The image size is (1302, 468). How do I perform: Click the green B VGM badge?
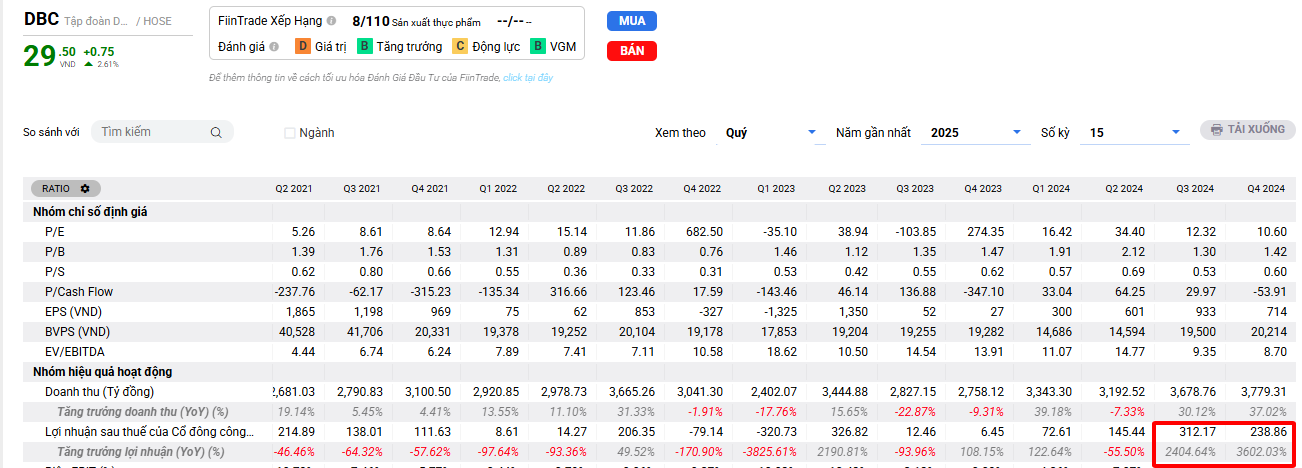tap(539, 46)
